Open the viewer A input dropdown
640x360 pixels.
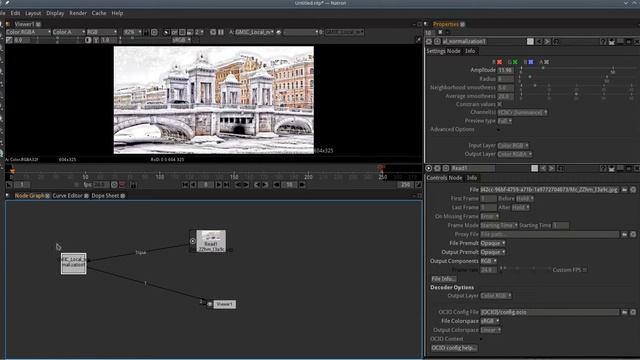click(x=254, y=32)
